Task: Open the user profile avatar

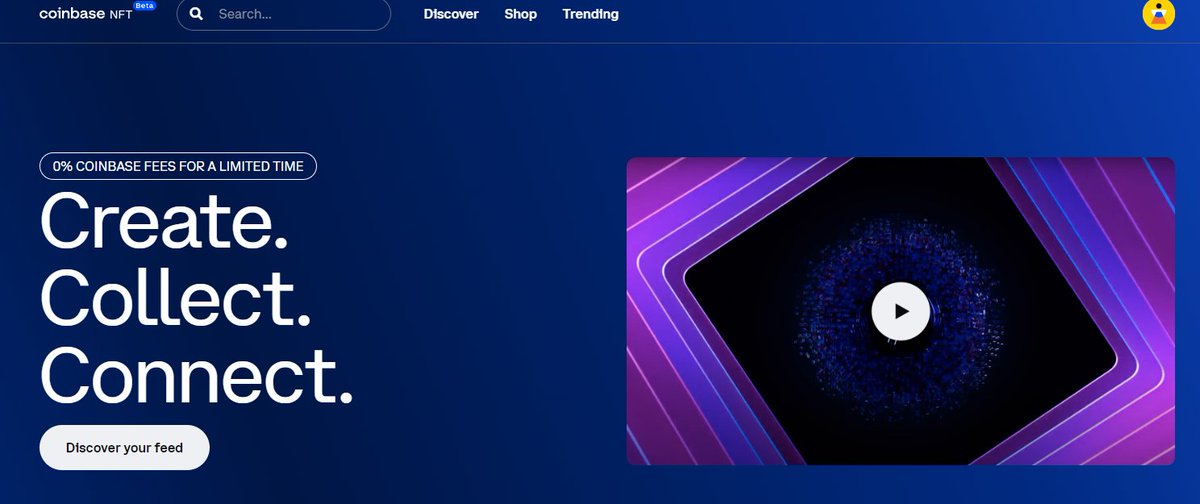Action: coord(1158,14)
